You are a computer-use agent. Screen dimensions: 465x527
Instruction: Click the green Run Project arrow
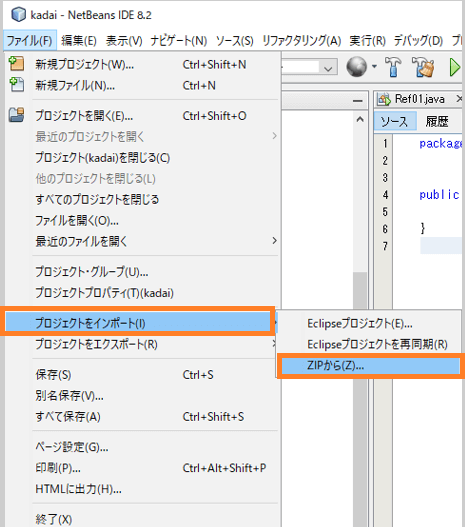click(x=455, y=67)
